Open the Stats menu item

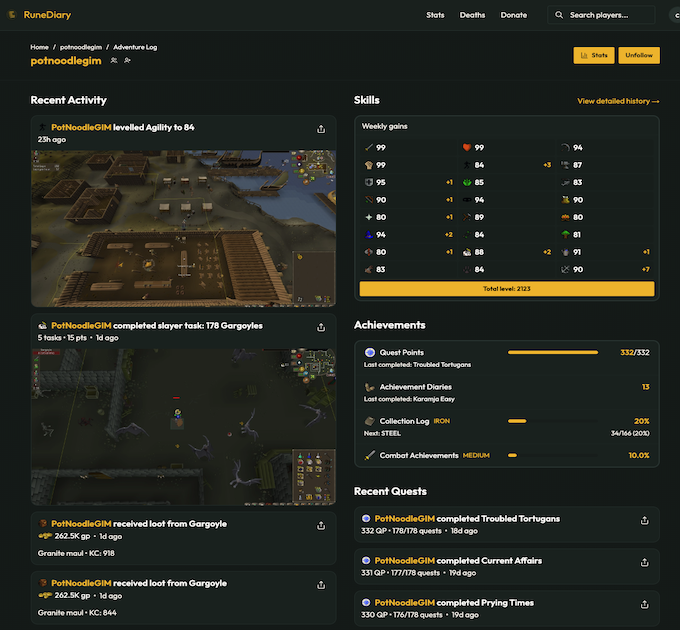pyautogui.click(x=435, y=15)
